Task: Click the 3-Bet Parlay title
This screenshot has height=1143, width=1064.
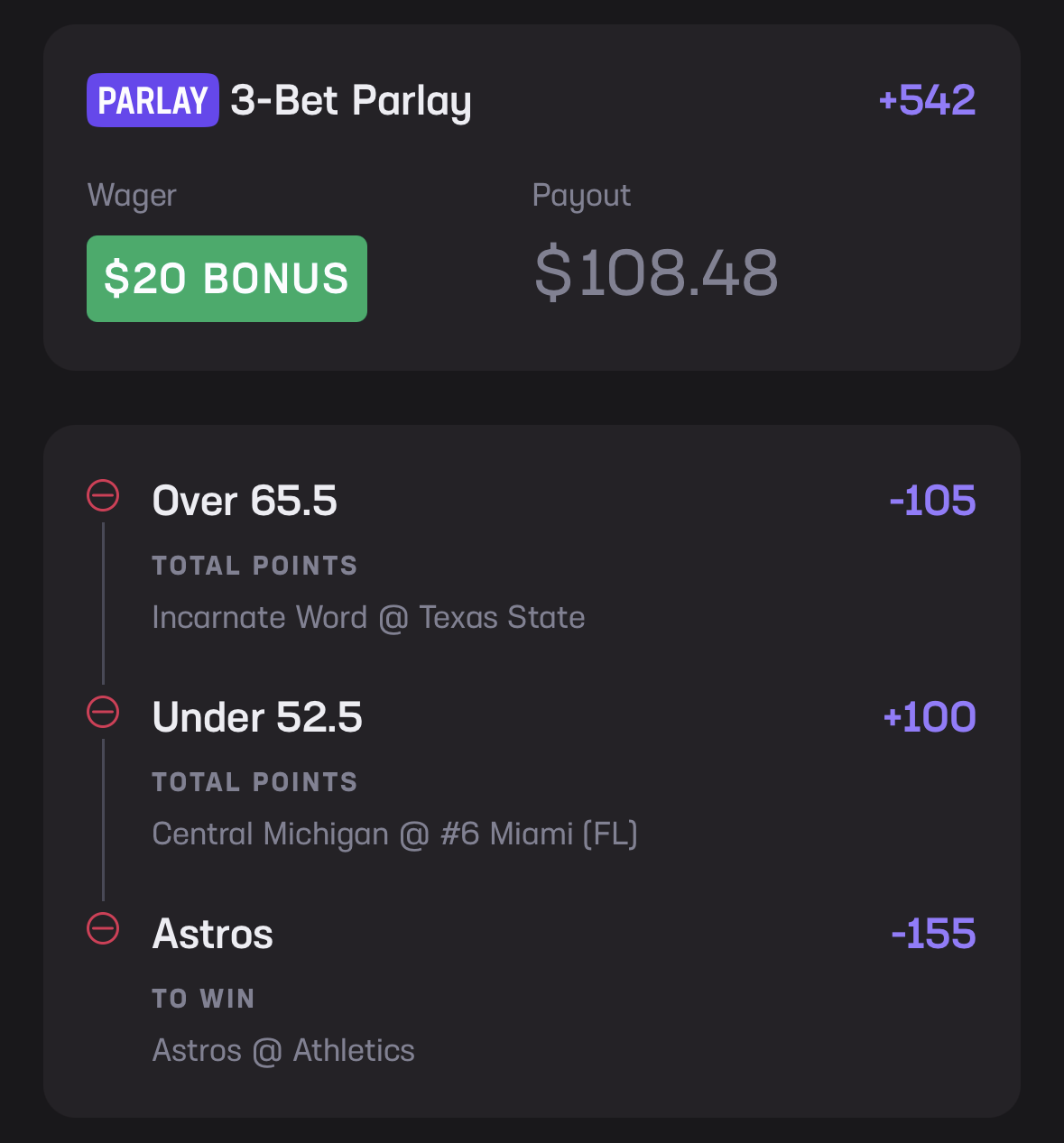Action: [x=351, y=101]
